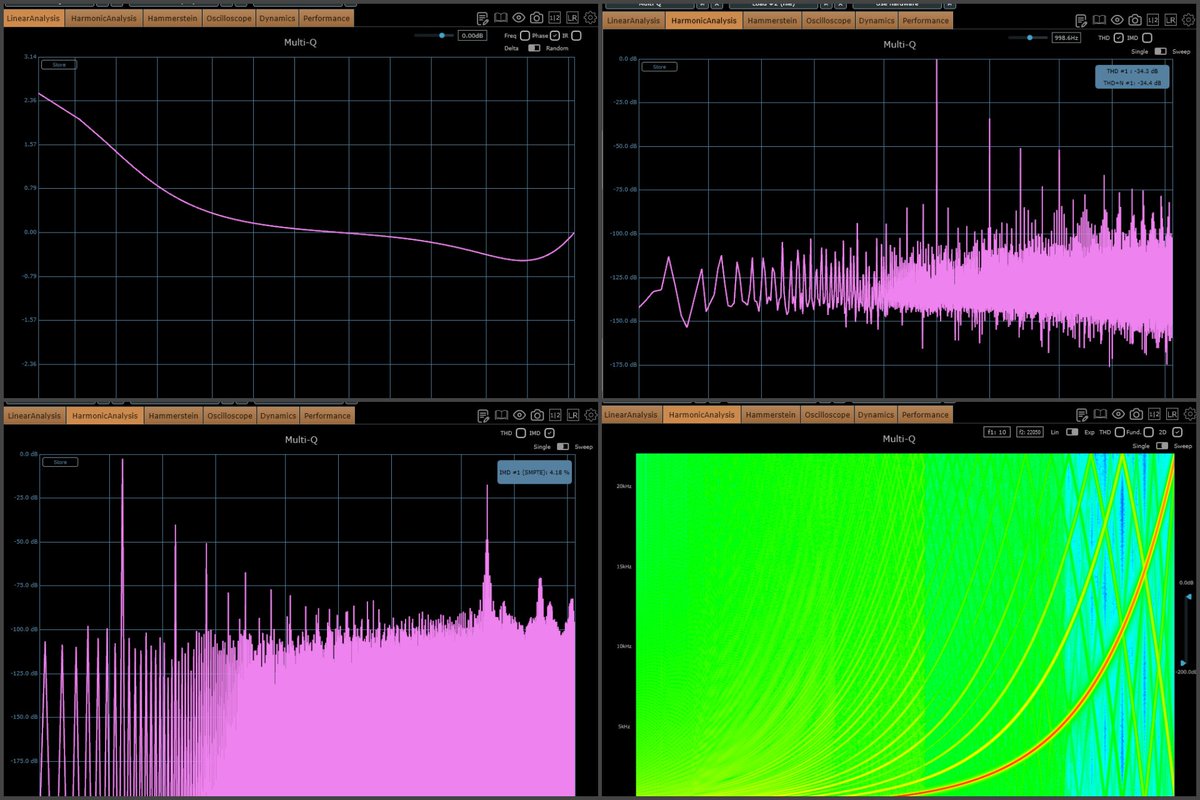Click the f1: 10 frequency field
Image resolution: width=1200 pixels, height=800 pixels.
point(998,432)
